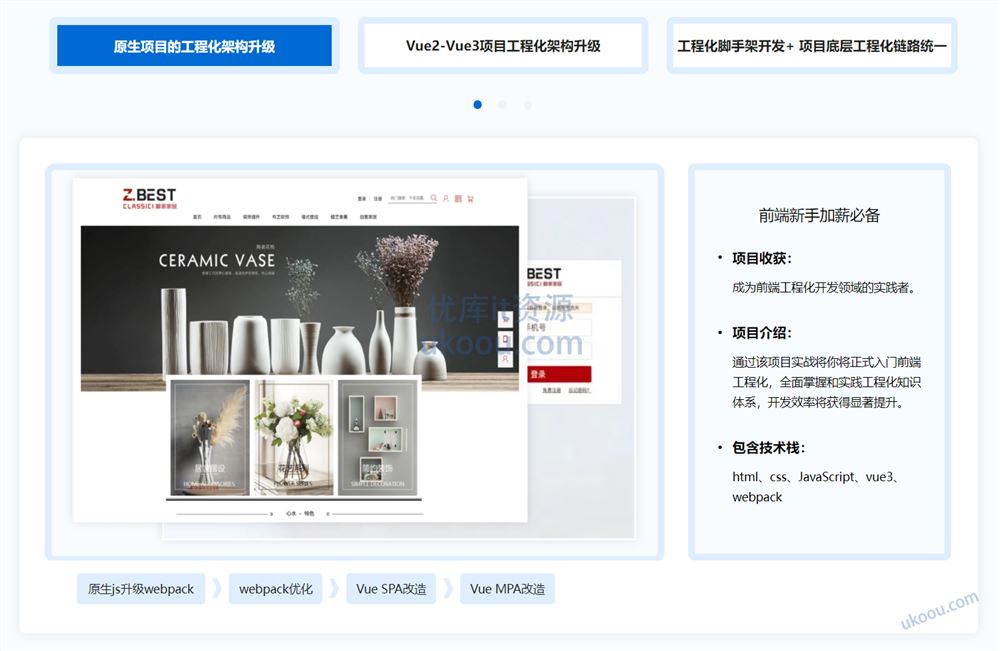Select the 原生项目的工程化架构升级 tab
1000x651 pixels.
(195, 45)
